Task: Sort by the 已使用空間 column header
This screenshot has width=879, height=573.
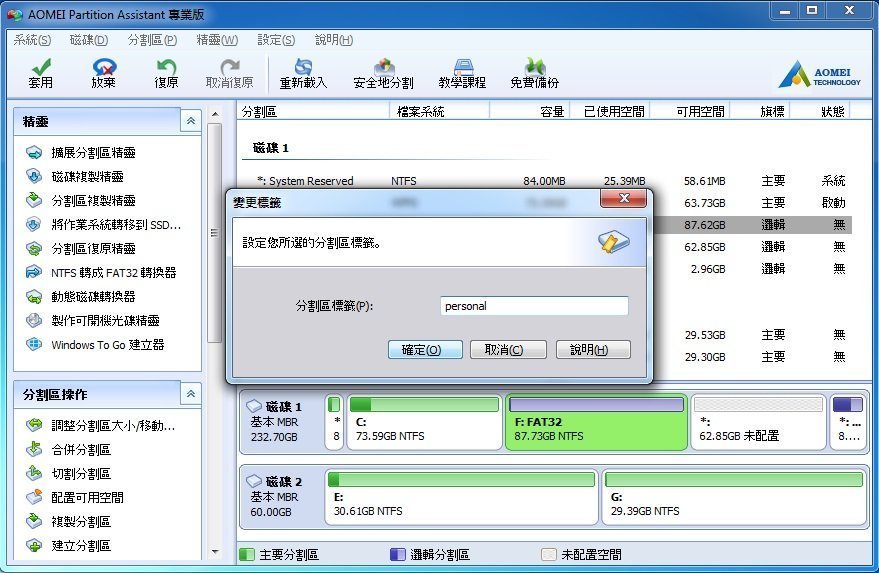Action: pos(609,112)
